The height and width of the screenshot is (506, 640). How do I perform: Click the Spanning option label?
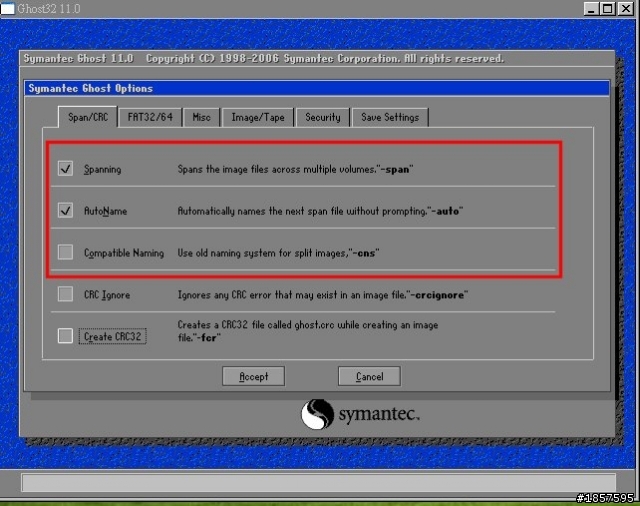[x=102, y=169]
